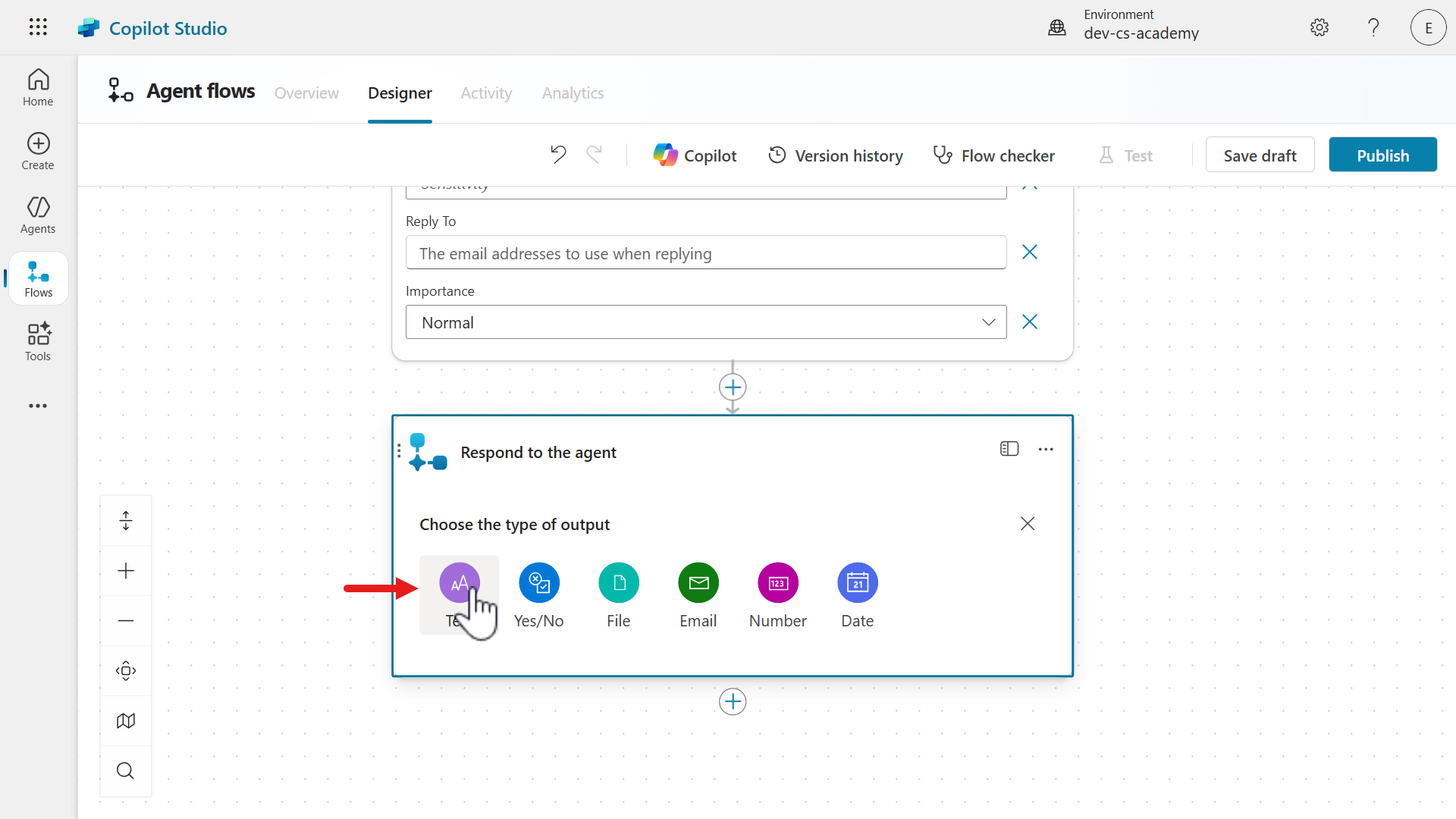This screenshot has height=819, width=1456.
Task: Open the Importance dropdown set to Normal
Action: pyautogui.click(x=705, y=322)
